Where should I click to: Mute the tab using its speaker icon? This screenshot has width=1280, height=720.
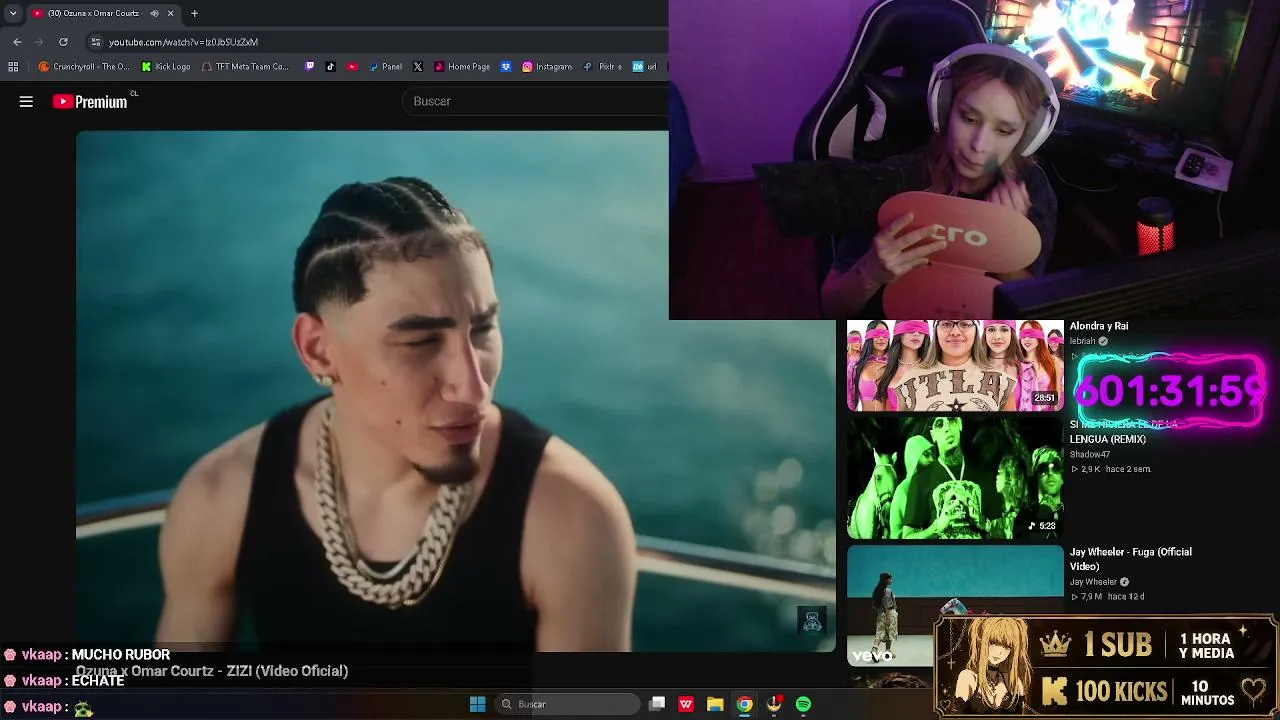coord(154,13)
